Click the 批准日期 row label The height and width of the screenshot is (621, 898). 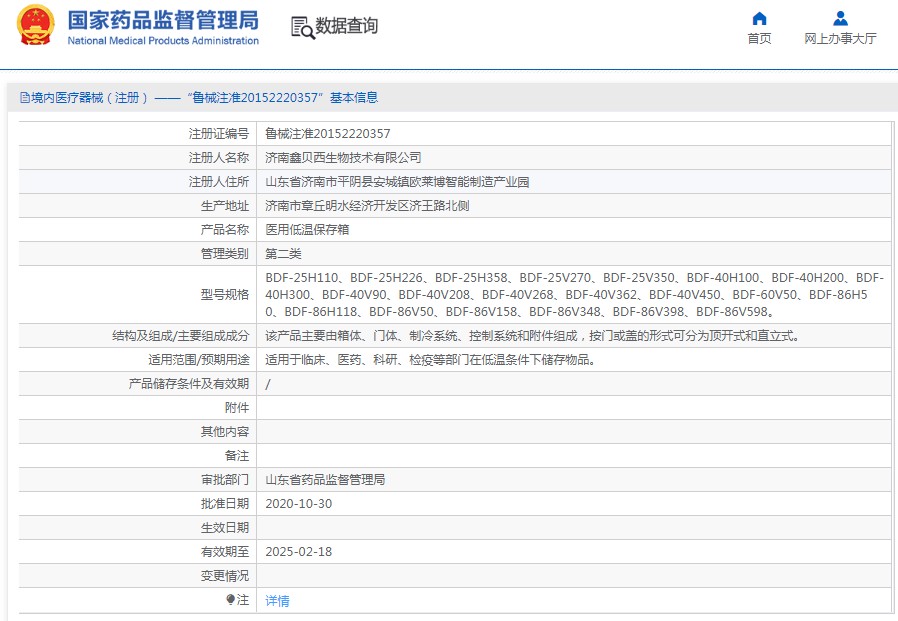224,504
